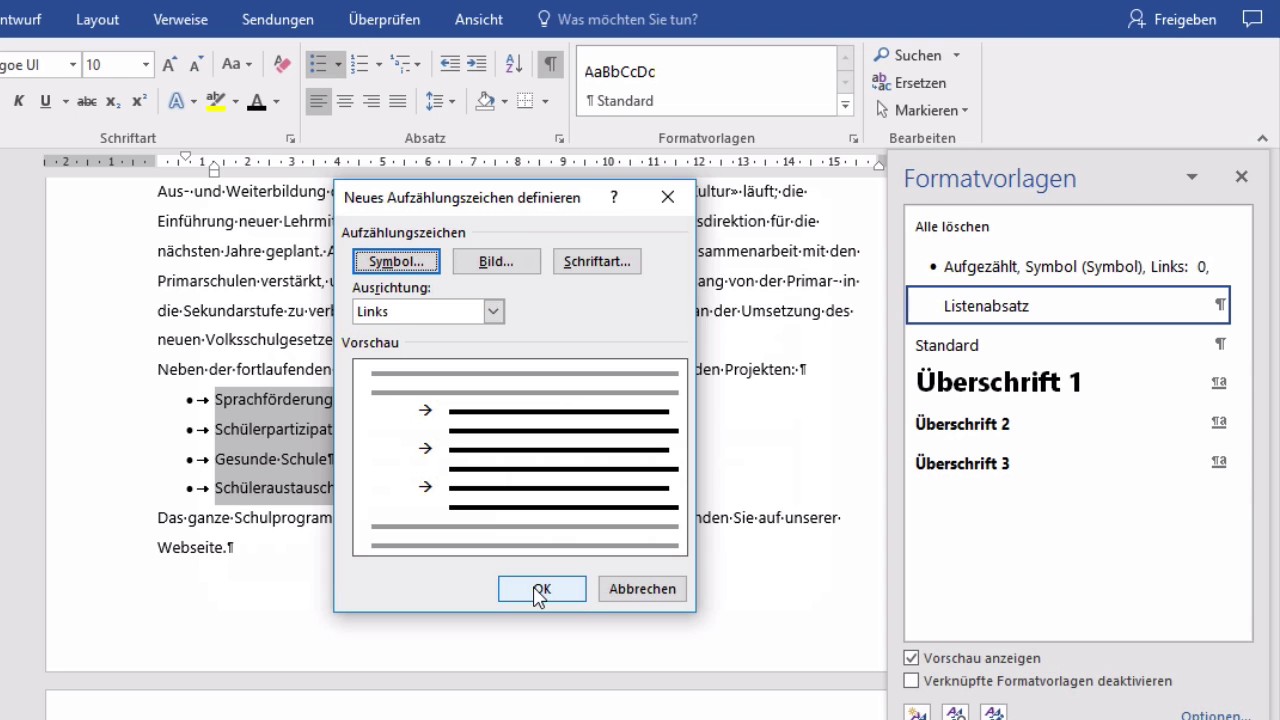Open Formatvorlagen pane options arrow
The image size is (1280, 720).
point(1192,177)
